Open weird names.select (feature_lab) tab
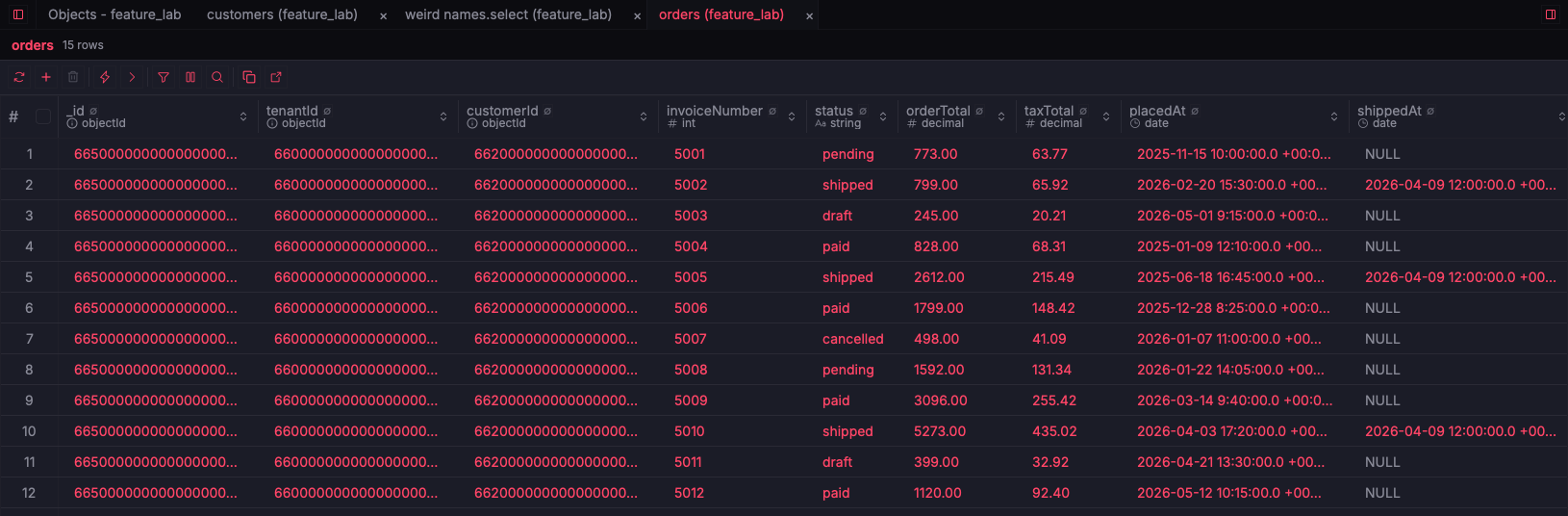Viewport: 1568px width, 516px height. click(508, 14)
